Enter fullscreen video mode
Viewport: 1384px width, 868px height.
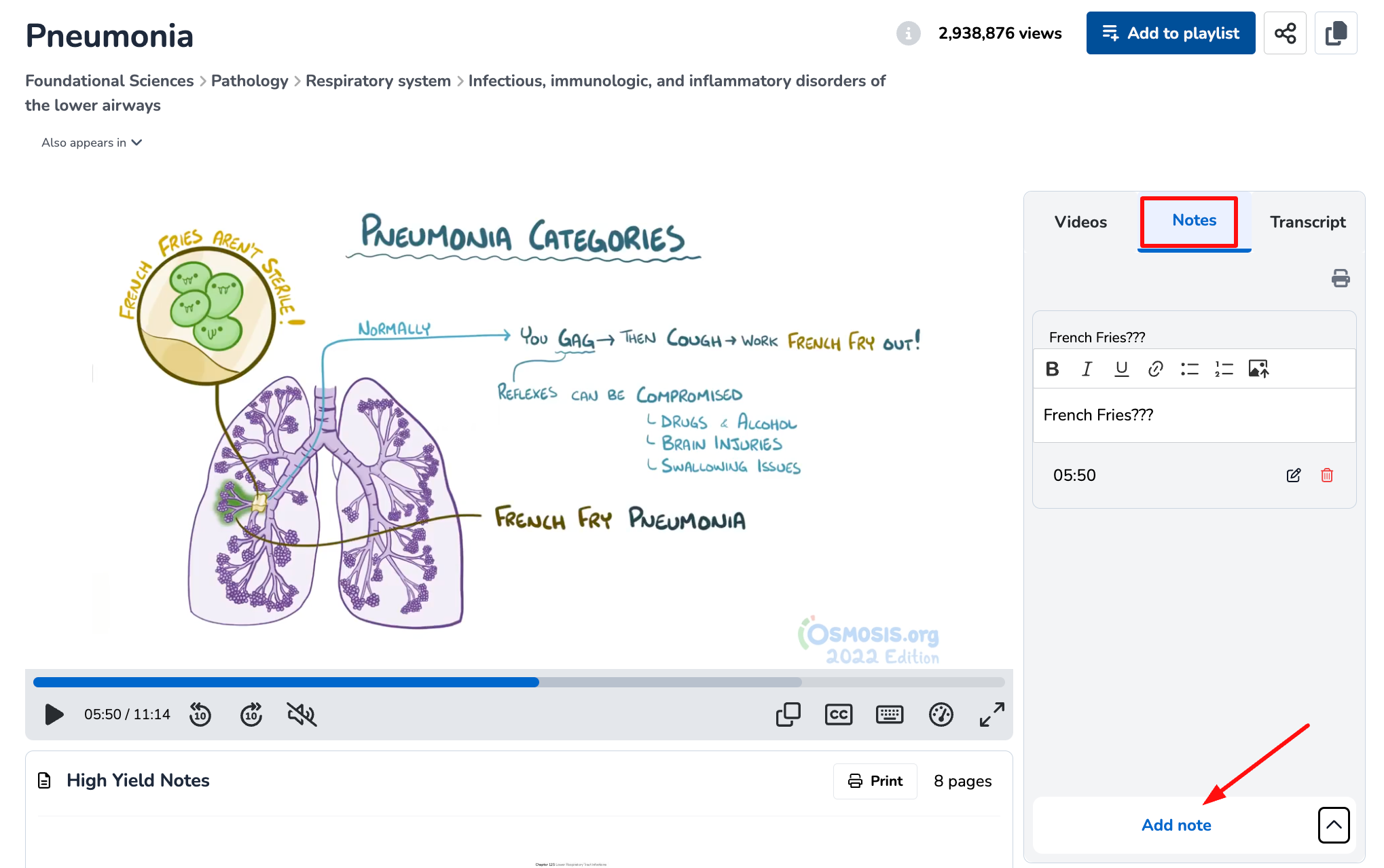coord(991,715)
